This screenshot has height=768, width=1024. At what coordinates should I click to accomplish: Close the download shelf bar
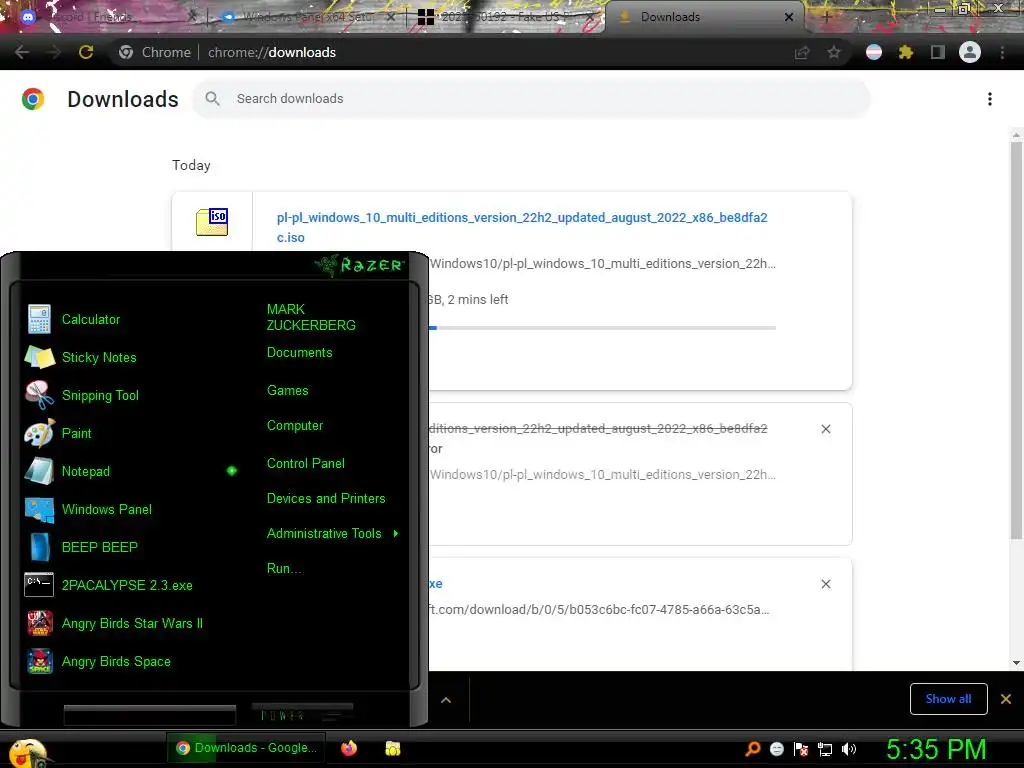tap(1006, 699)
